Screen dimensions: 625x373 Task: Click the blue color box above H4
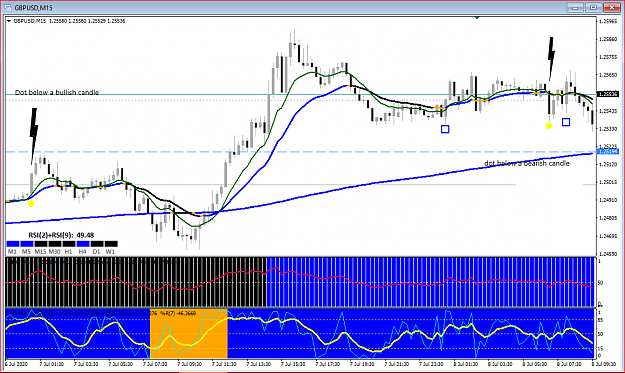pos(83,244)
